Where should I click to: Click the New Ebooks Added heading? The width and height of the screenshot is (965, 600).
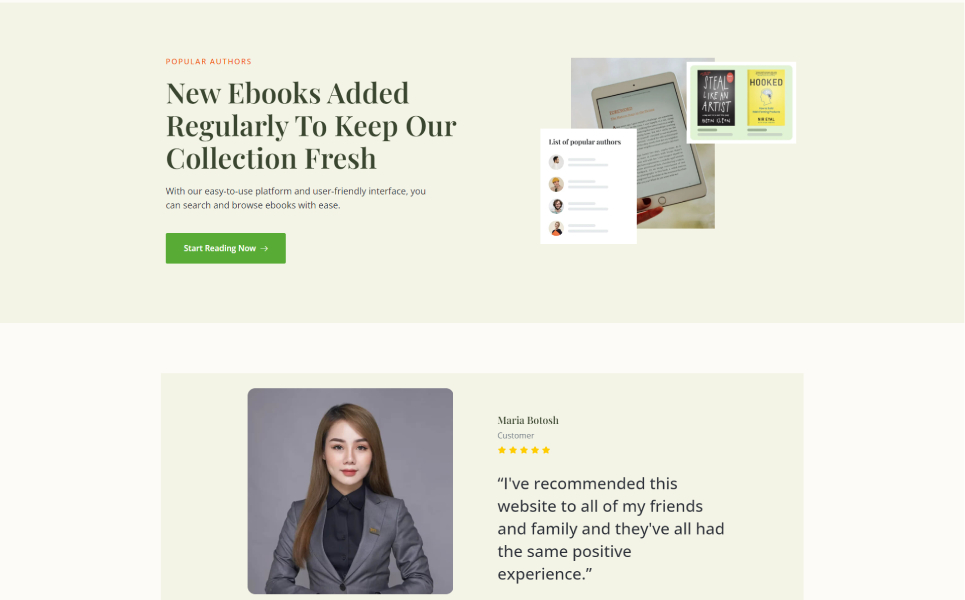311,126
